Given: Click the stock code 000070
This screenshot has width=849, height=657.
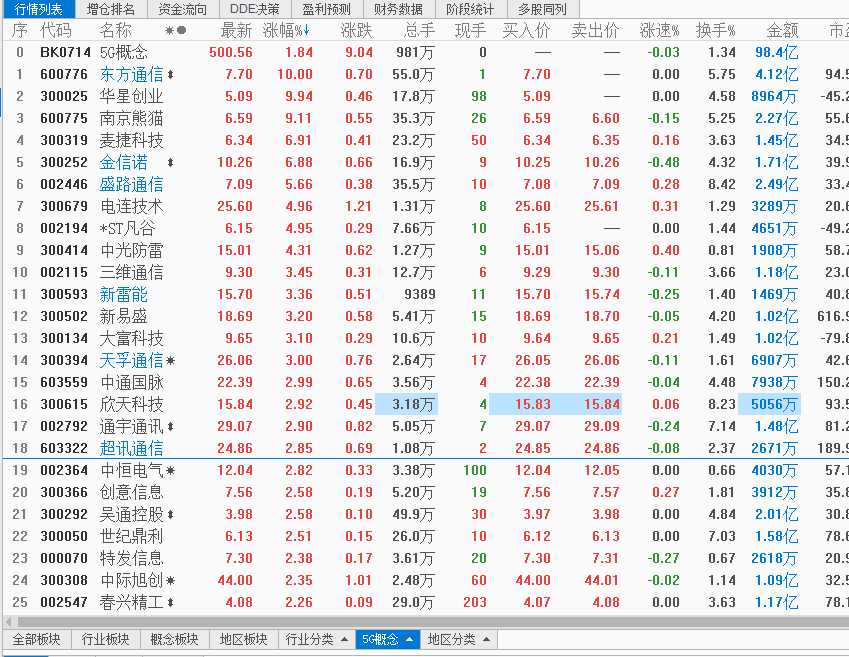Looking at the screenshot, I should (x=64, y=558).
